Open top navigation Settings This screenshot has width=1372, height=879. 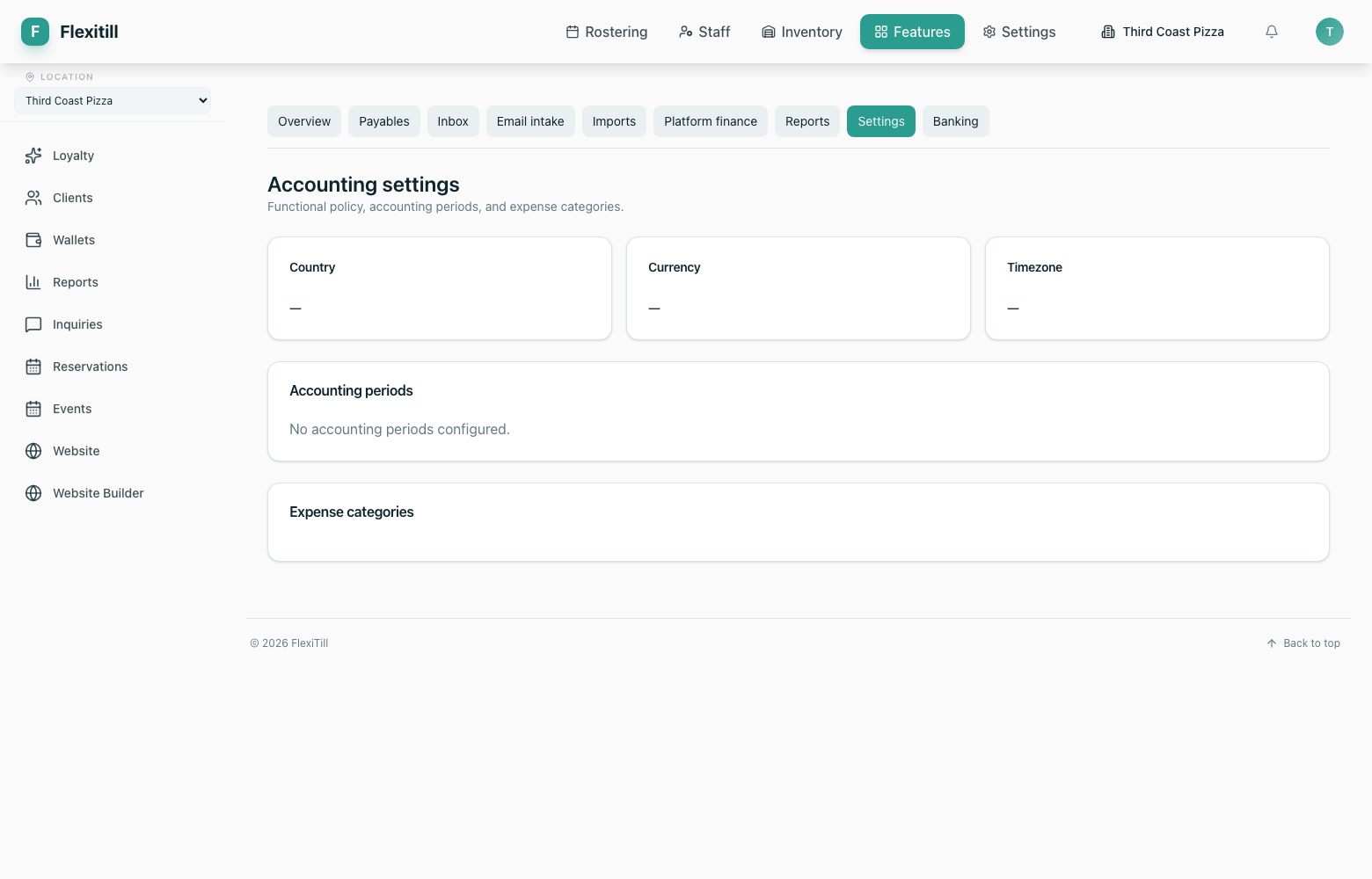click(x=1019, y=32)
